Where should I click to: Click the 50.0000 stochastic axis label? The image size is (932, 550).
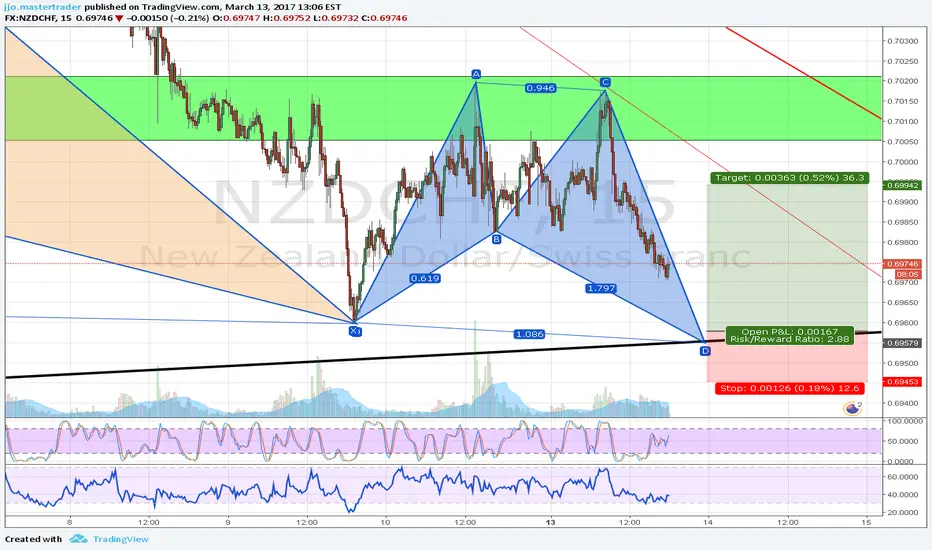coord(905,441)
